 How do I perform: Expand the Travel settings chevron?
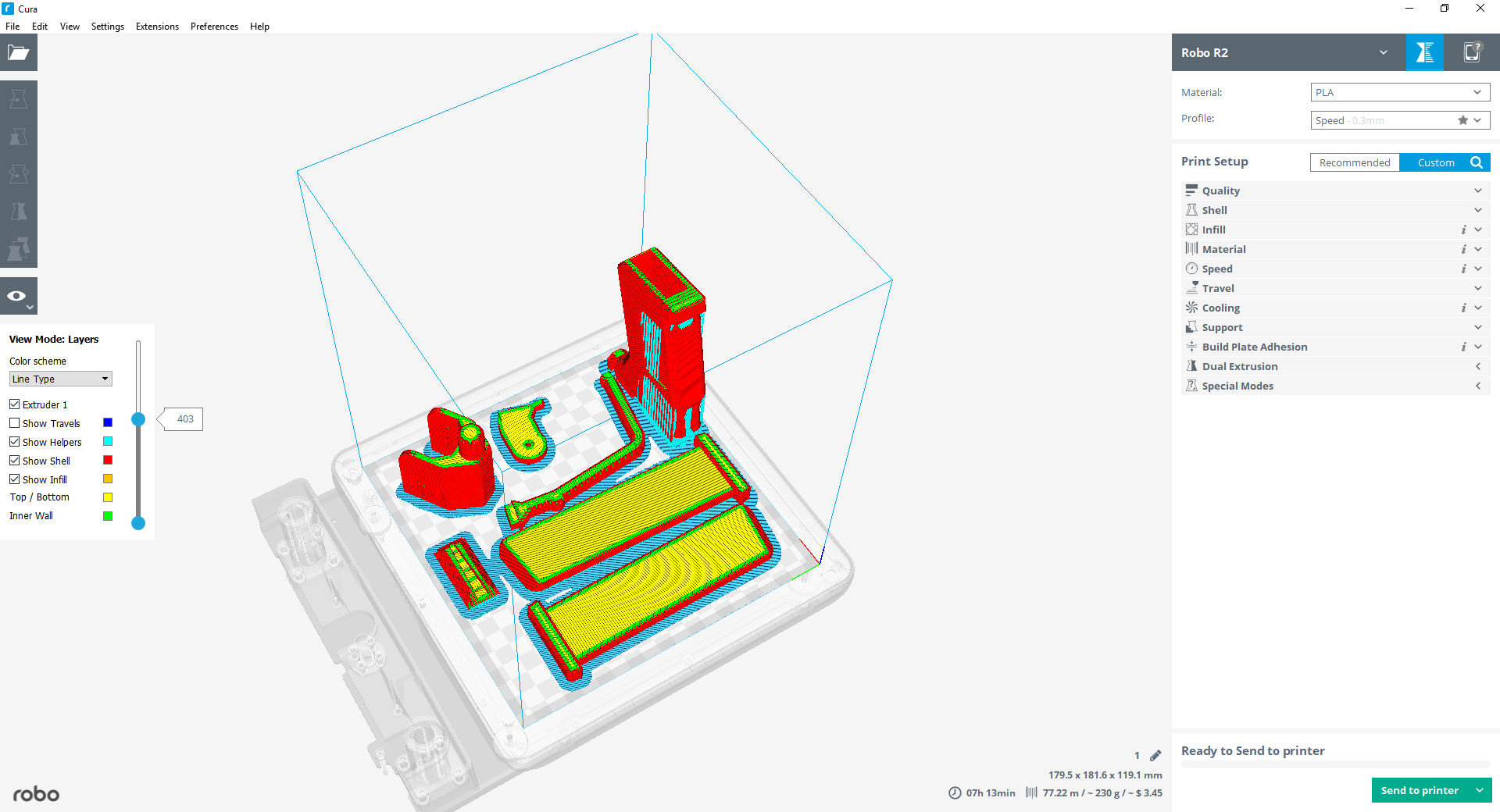[1478, 288]
